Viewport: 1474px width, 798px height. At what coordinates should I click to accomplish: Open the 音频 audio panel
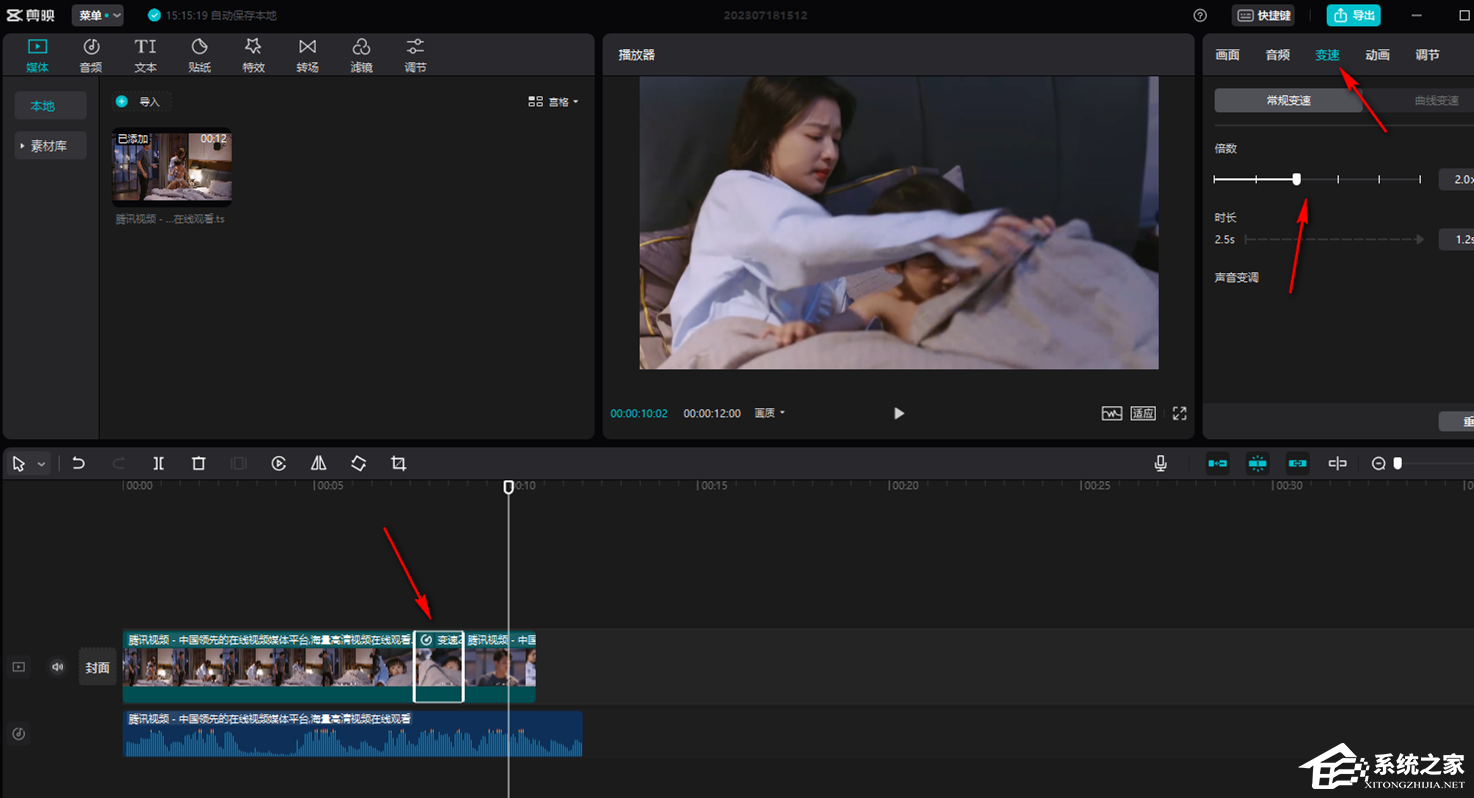tap(91, 55)
